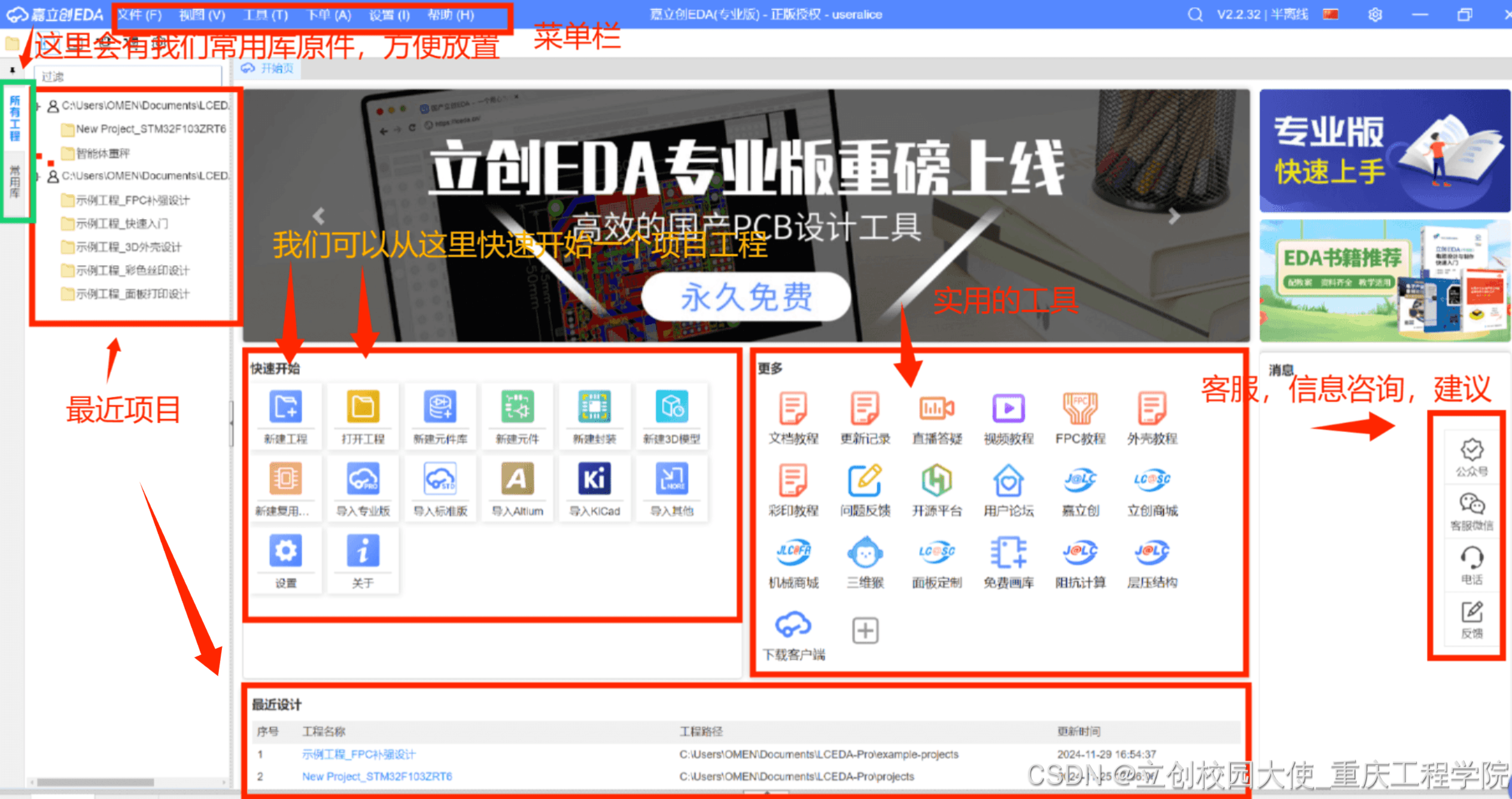Open recent design 示例工程_FPC补强设计 link
Viewport: 1512px width, 799px height.
pos(358,754)
